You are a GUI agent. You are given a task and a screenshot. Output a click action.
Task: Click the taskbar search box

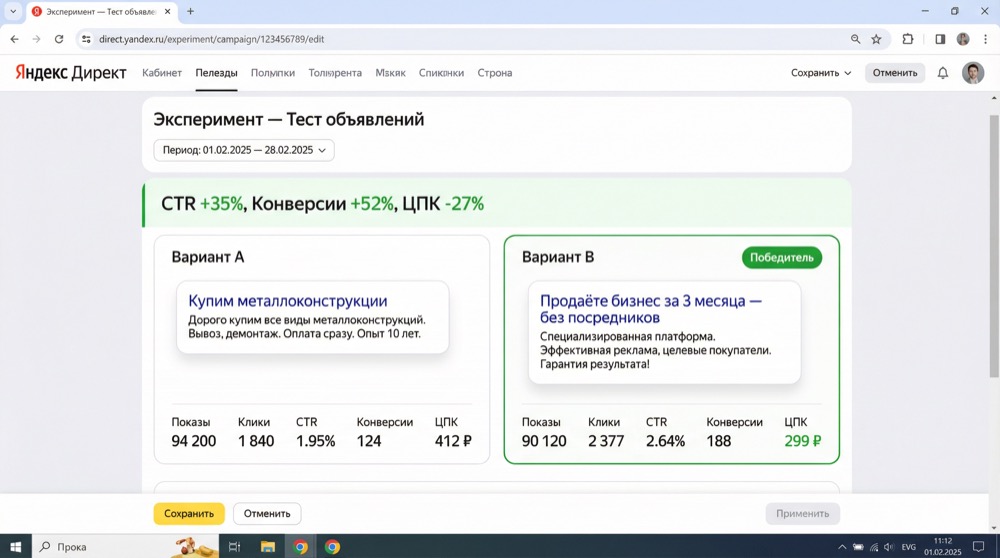point(125,547)
